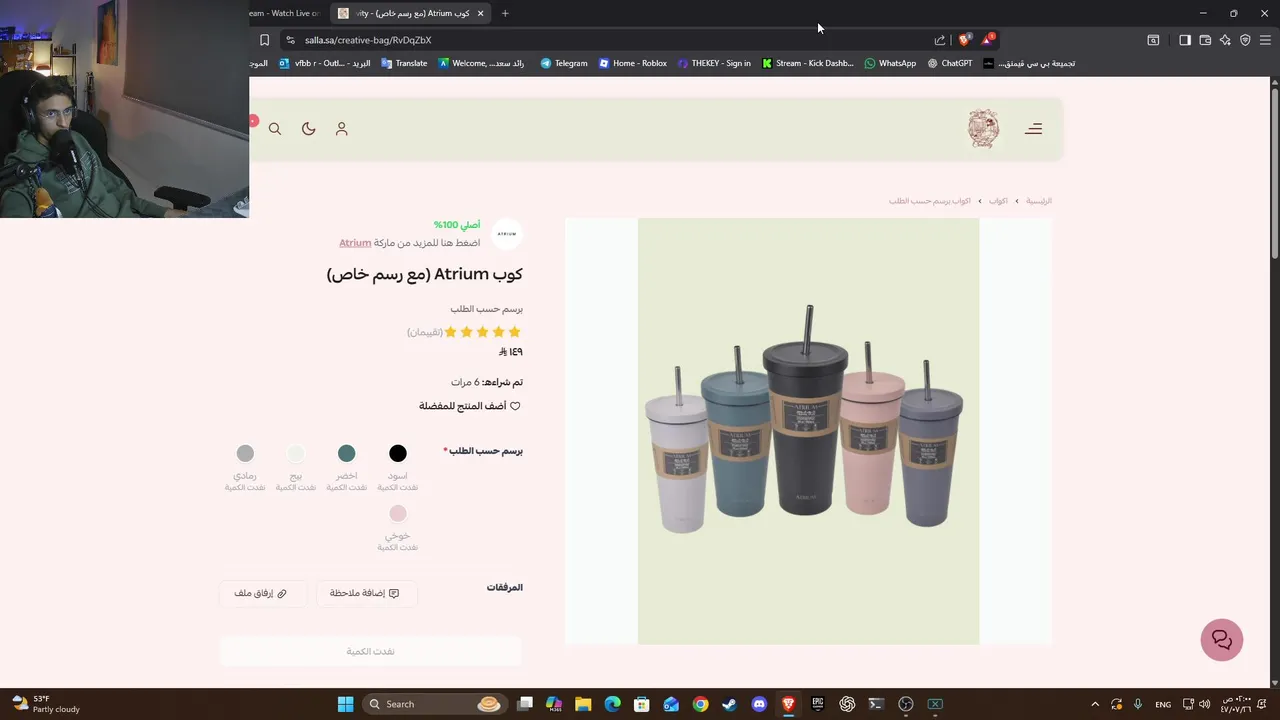Switch to the Watch Live stream tab
Viewport: 1280px width, 720px height.
[287, 13]
